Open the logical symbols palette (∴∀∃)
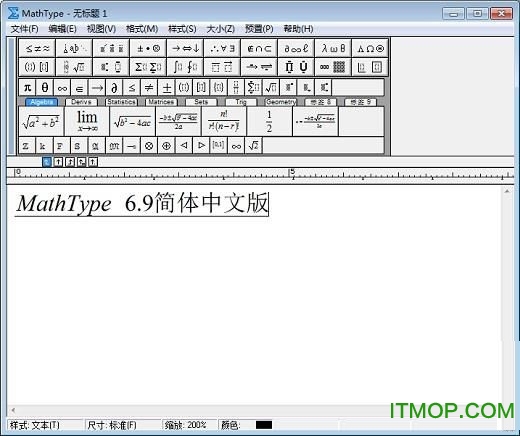The width and height of the screenshot is (520, 436). pos(222,49)
